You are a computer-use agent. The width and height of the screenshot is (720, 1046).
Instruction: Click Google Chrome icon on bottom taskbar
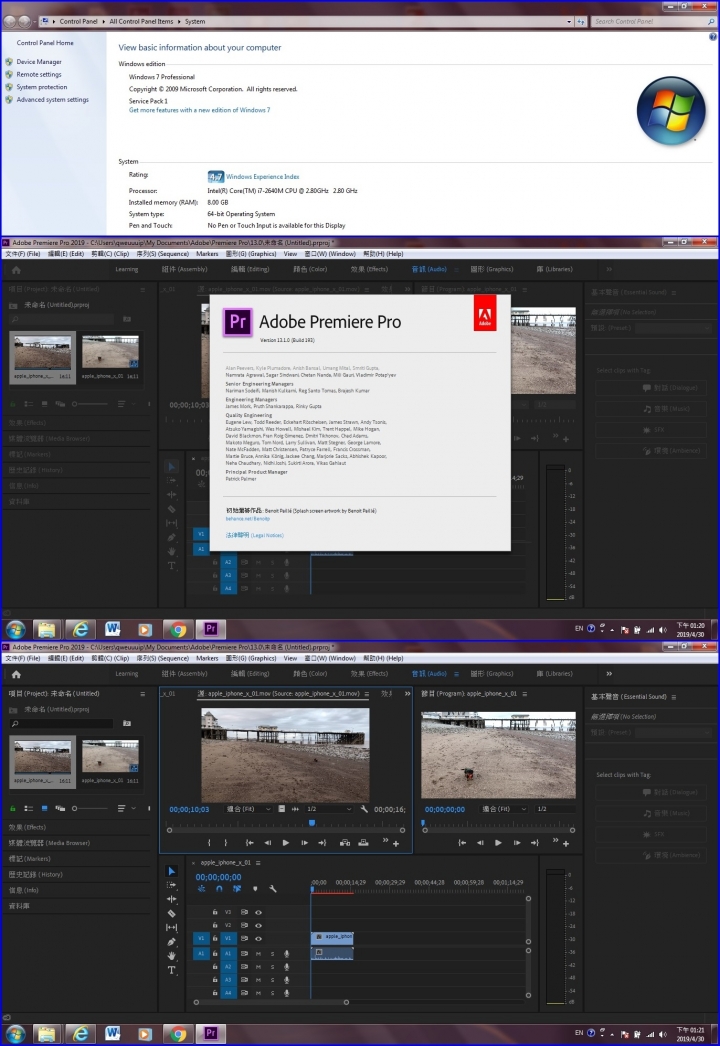pyautogui.click(x=177, y=1034)
